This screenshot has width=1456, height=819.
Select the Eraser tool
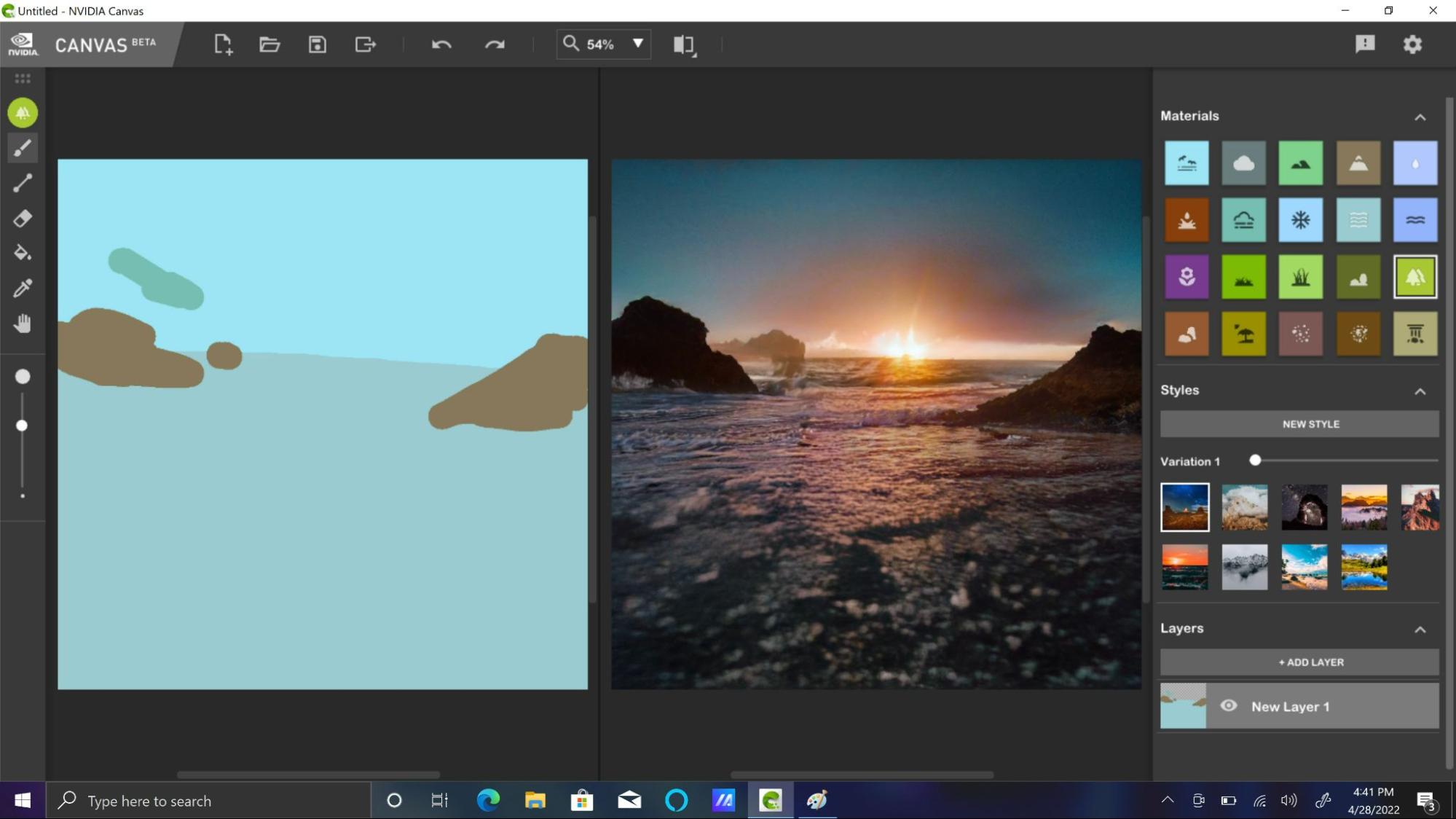(x=22, y=218)
